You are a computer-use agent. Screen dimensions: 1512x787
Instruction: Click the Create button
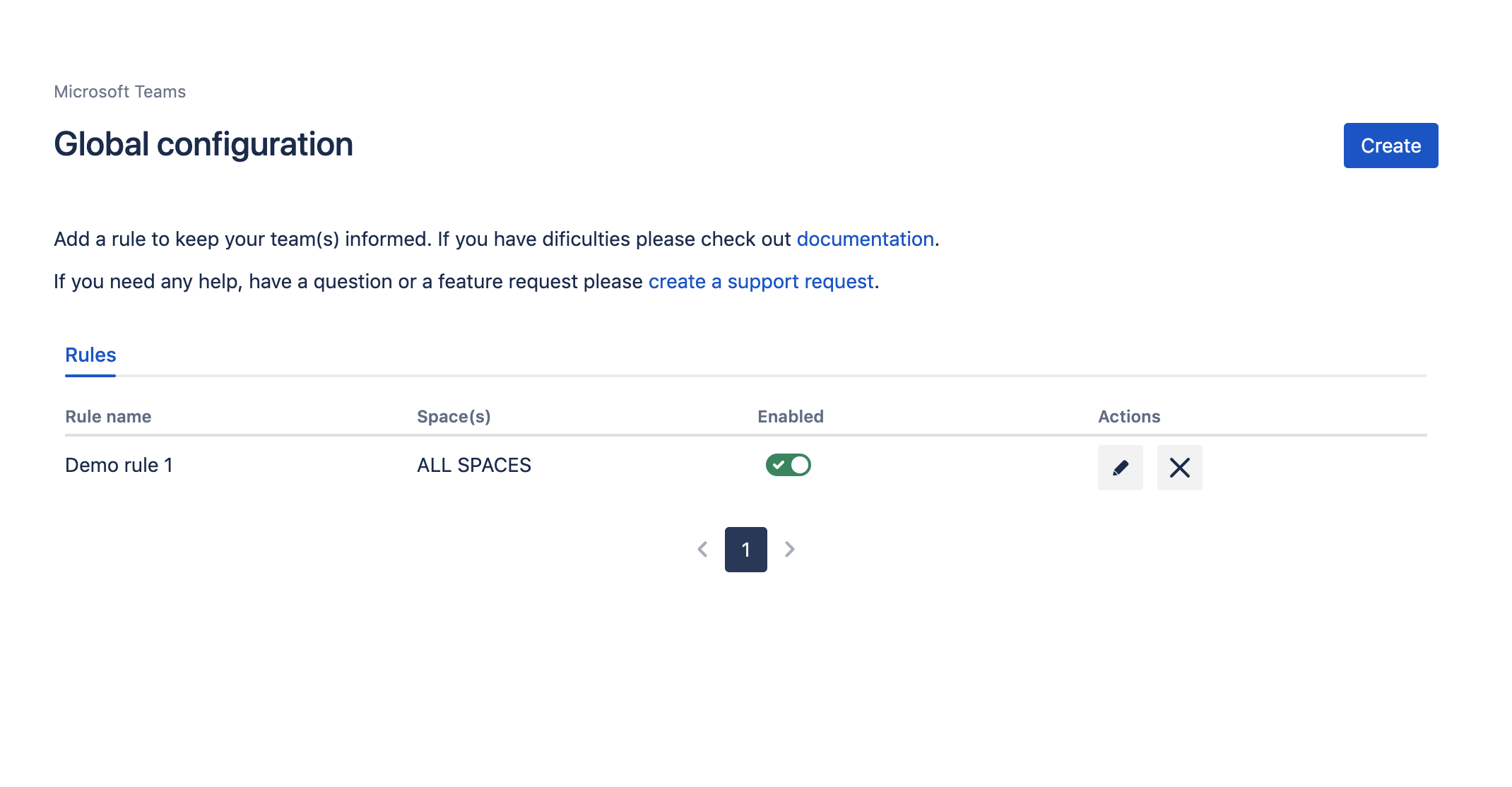click(1390, 146)
